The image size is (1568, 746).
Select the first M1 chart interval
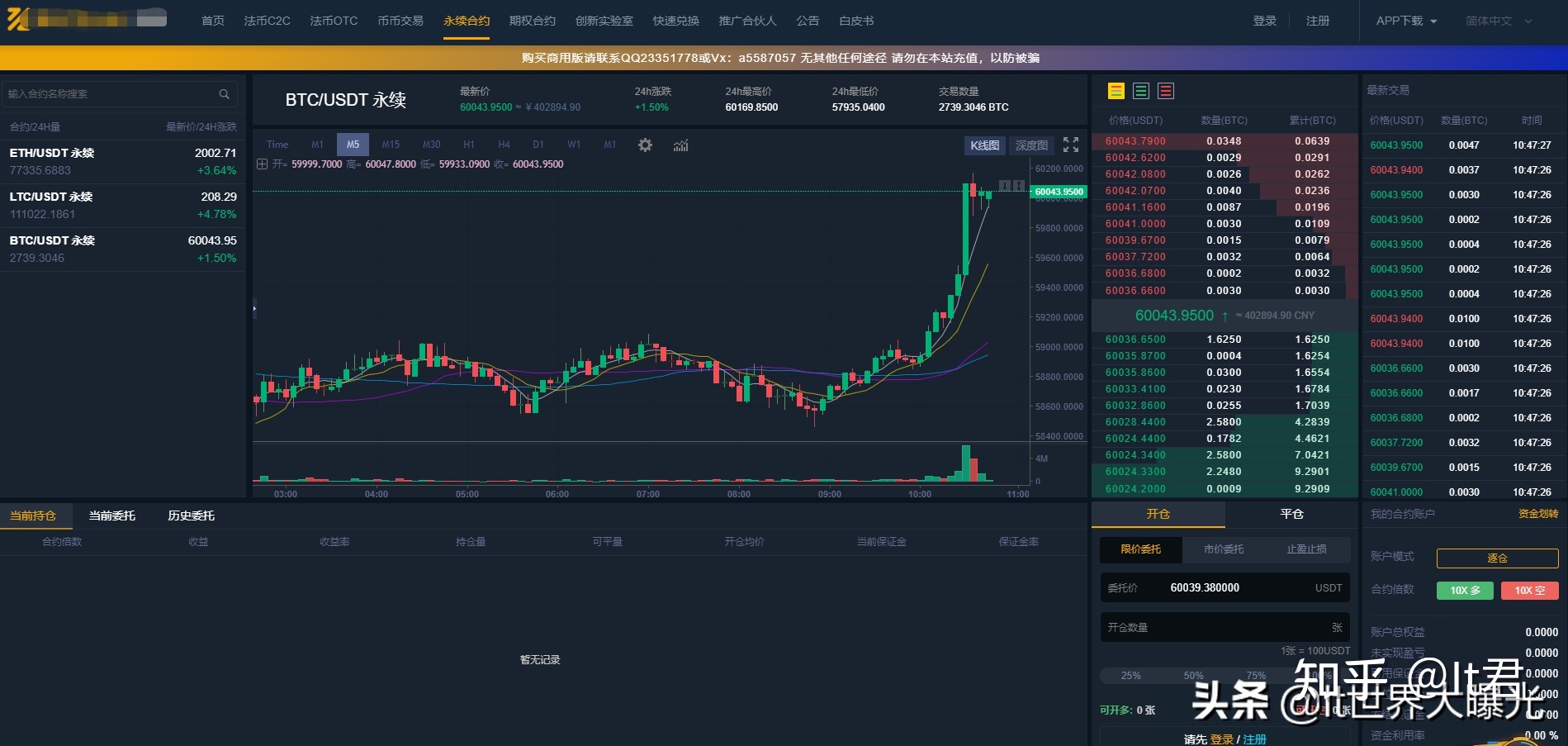(x=317, y=145)
